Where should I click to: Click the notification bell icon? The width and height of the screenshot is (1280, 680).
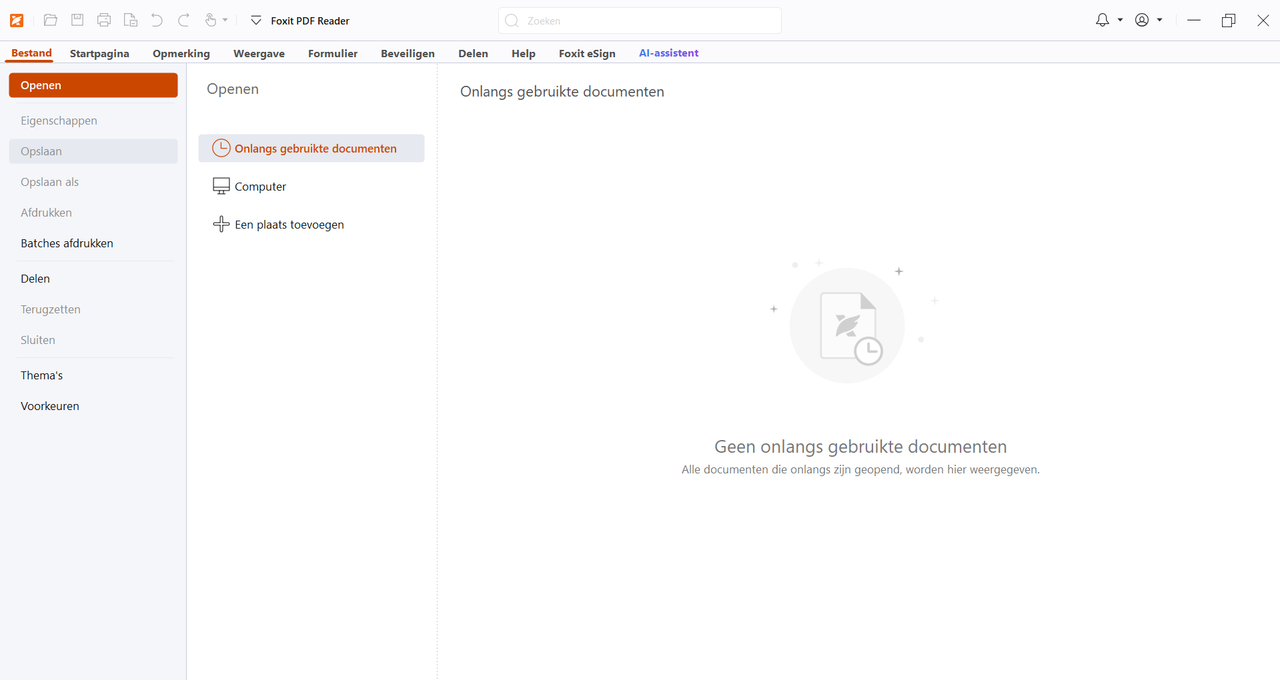tap(1103, 20)
